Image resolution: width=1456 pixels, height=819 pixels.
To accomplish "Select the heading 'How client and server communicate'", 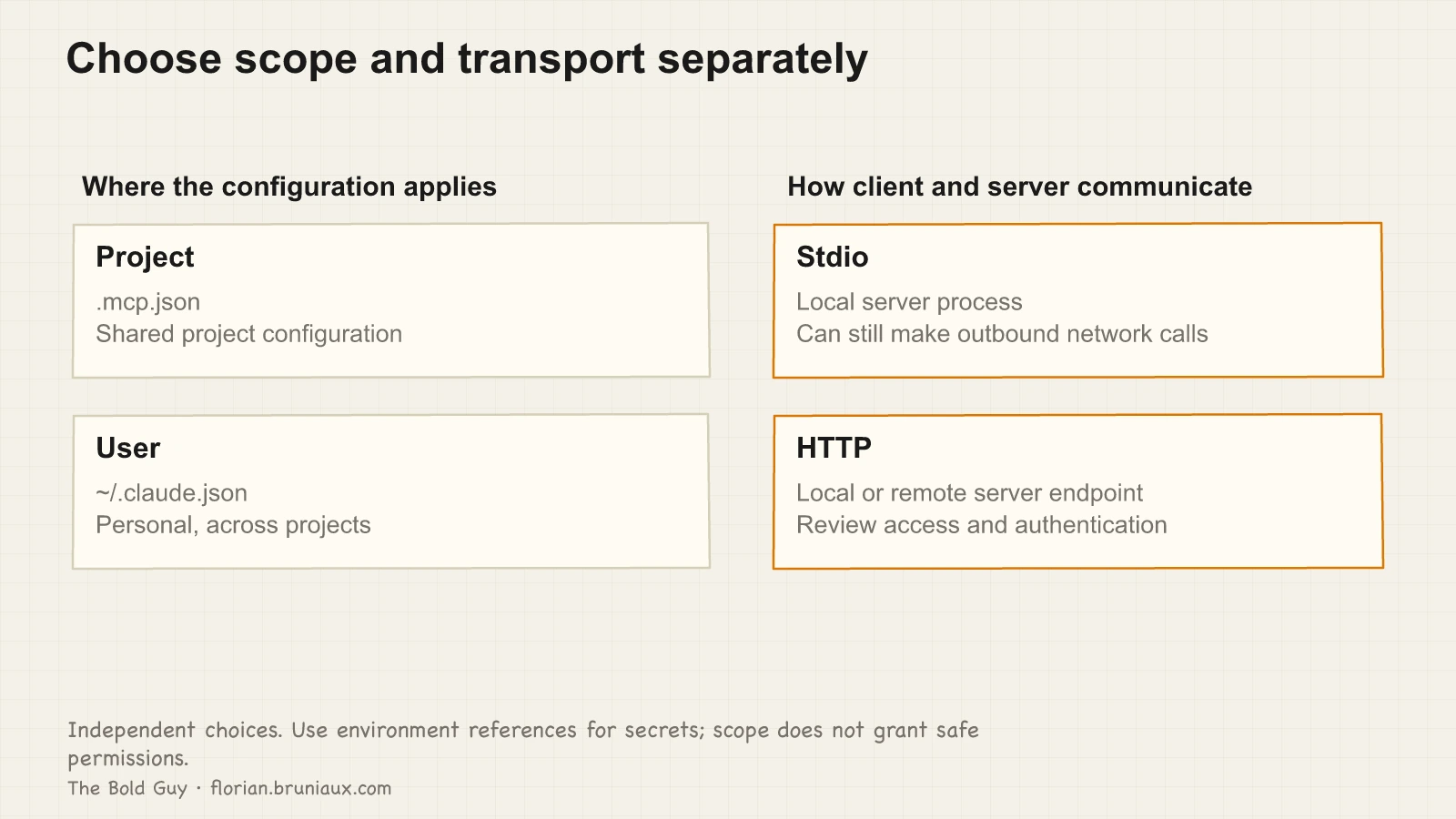I will click(1019, 187).
